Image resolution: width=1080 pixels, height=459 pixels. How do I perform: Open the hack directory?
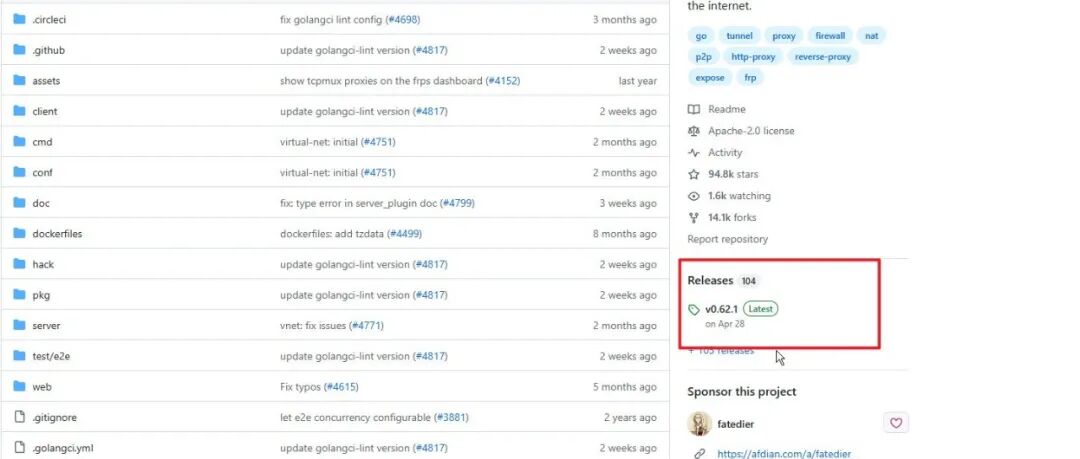click(x=43, y=264)
